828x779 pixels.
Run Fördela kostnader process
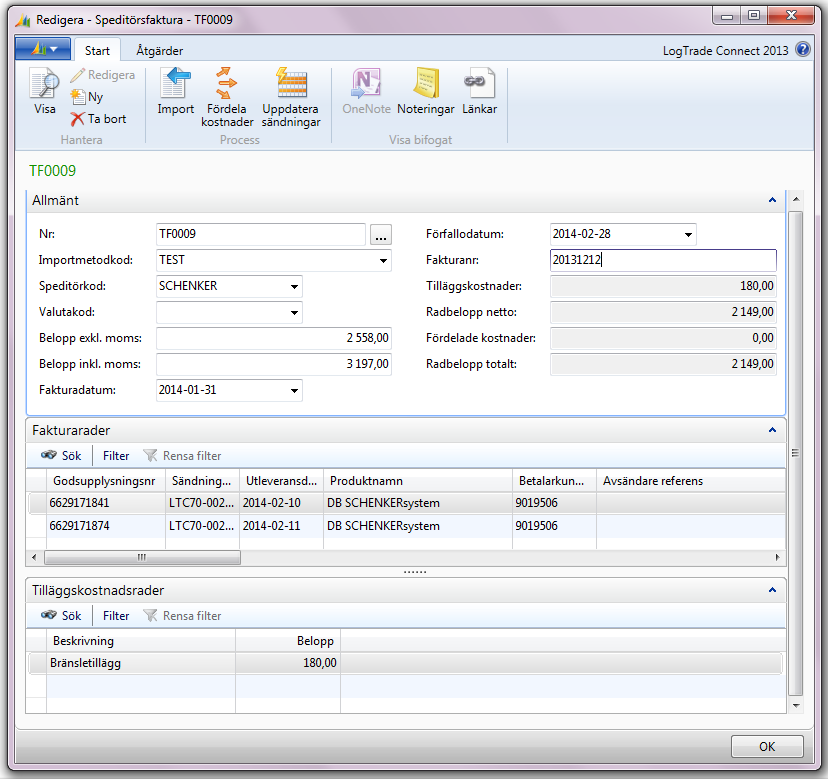pos(227,97)
